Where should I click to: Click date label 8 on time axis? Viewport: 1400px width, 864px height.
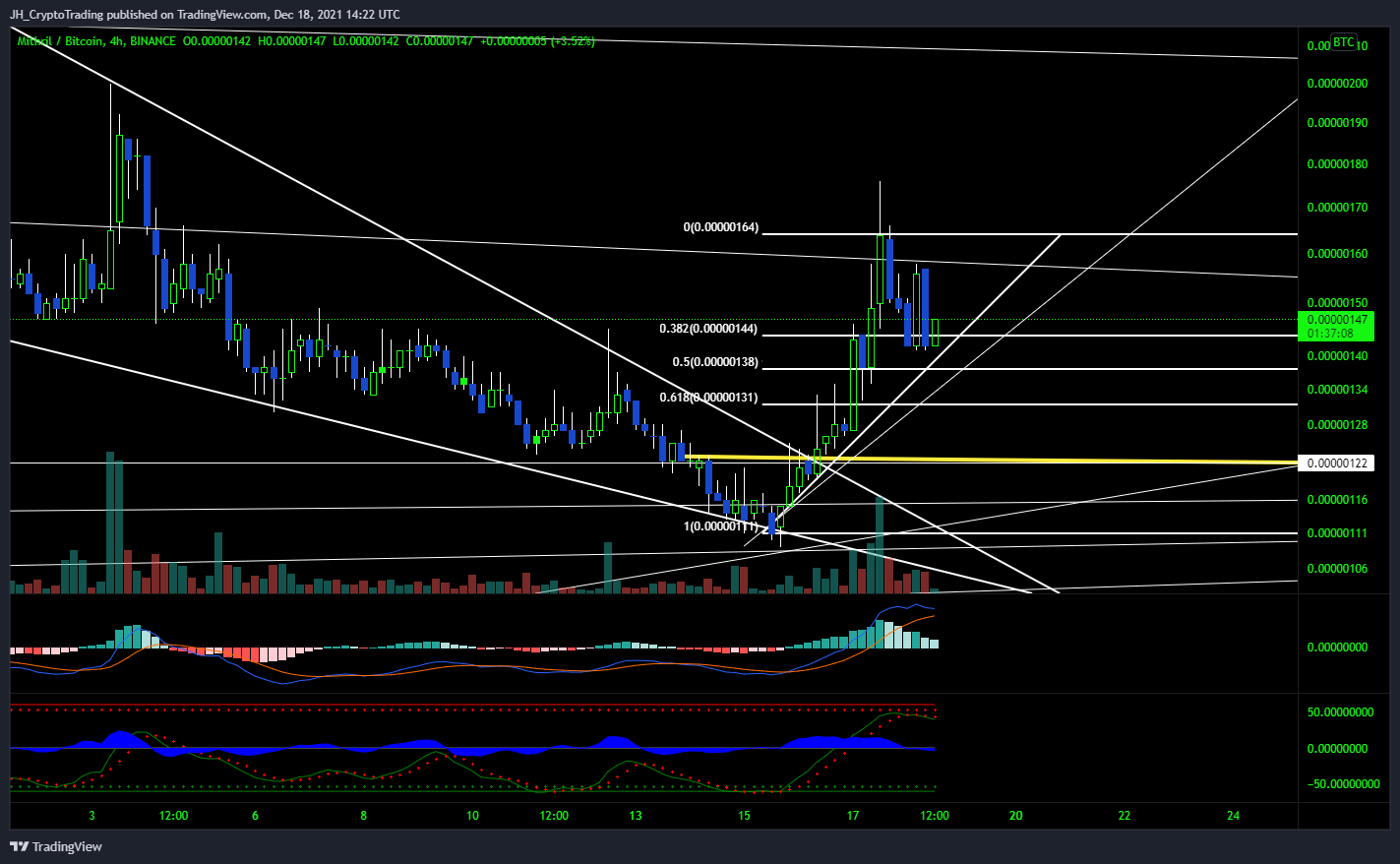(x=364, y=816)
